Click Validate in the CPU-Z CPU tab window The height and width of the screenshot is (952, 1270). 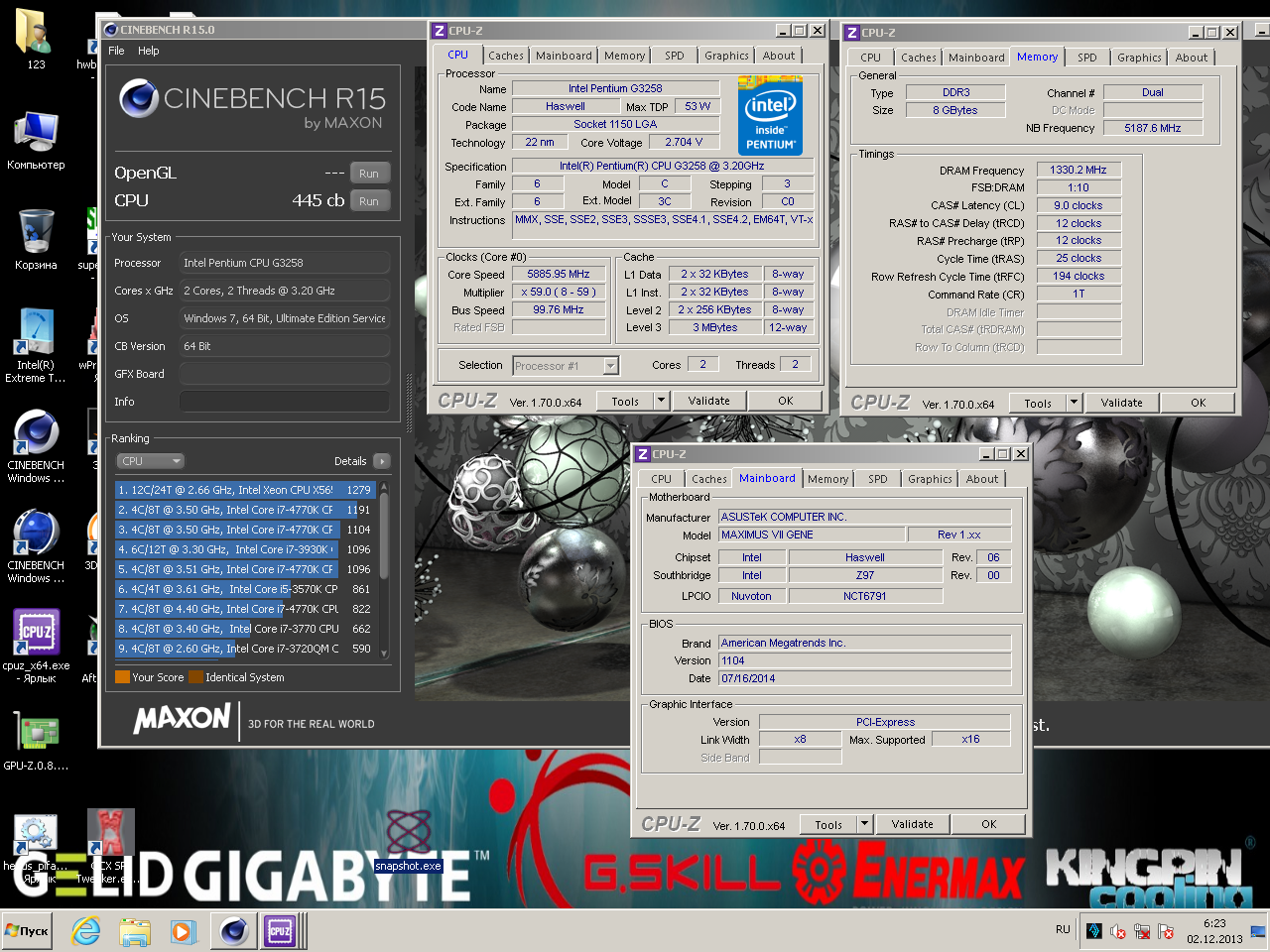click(x=708, y=401)
